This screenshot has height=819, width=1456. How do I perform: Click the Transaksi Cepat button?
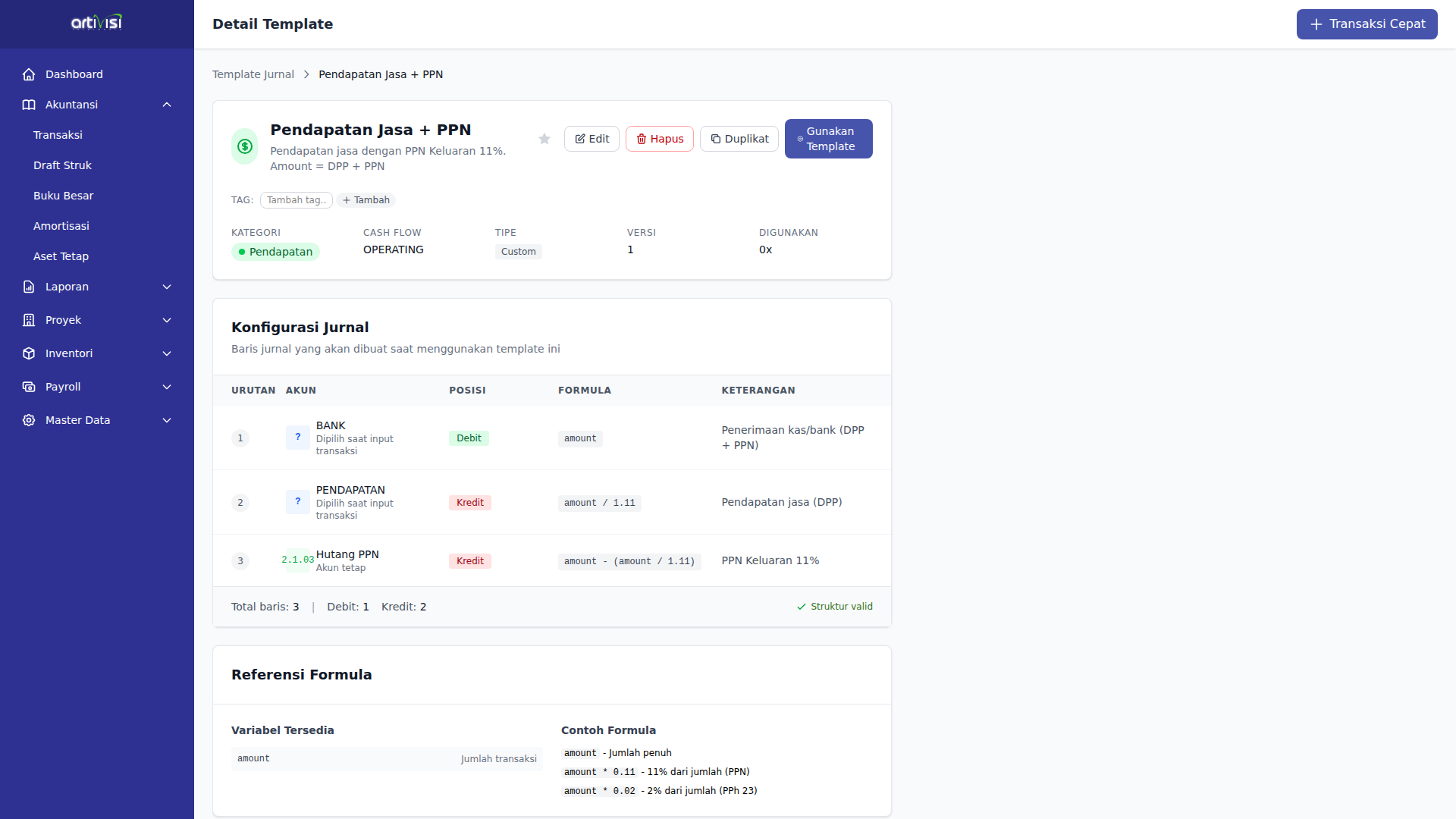point(1367,24)
